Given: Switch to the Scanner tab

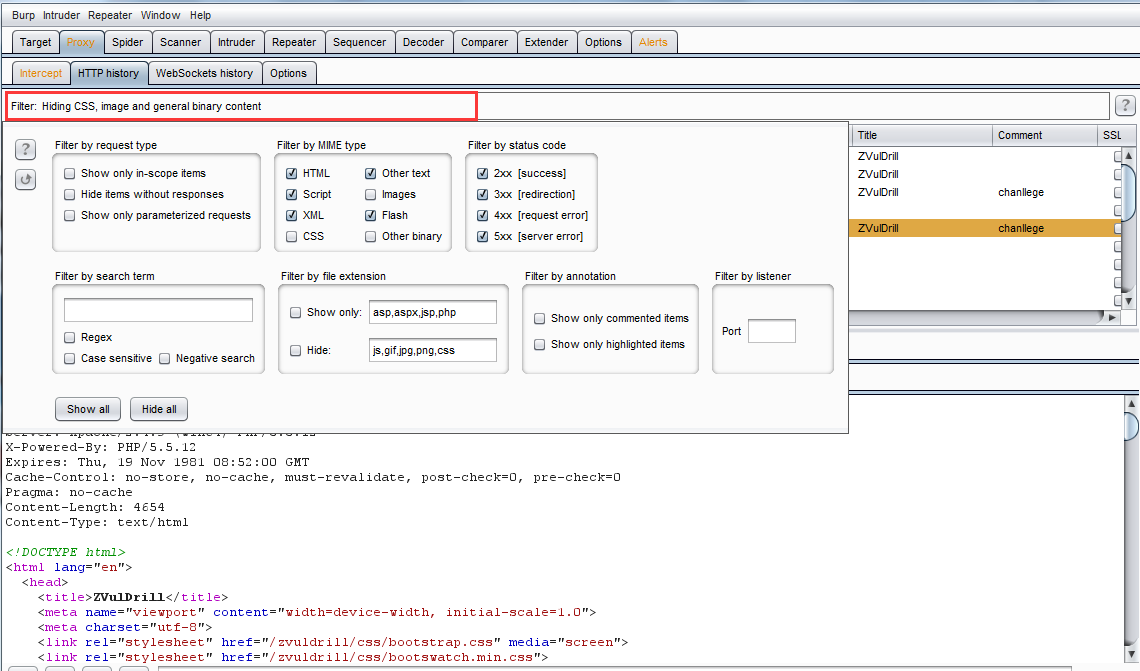Looking at the screenshot, I should (180, 42).
